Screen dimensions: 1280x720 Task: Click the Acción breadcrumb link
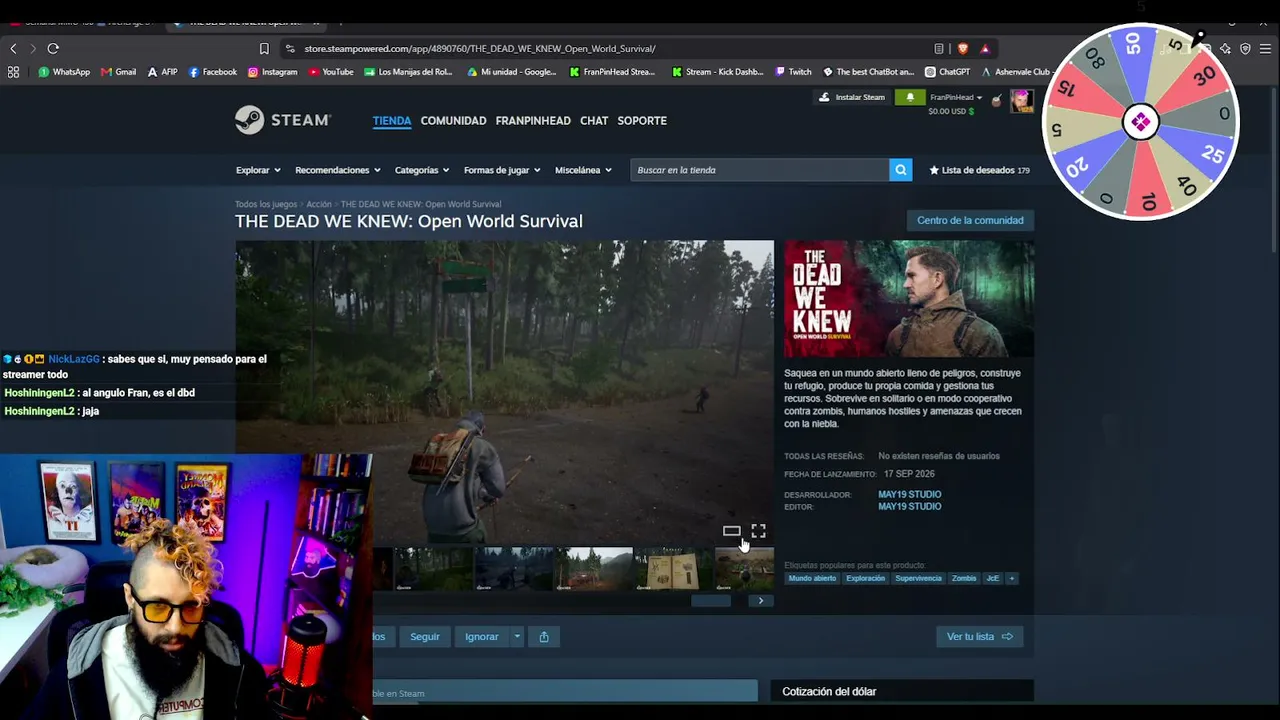(x=319, y=204)
